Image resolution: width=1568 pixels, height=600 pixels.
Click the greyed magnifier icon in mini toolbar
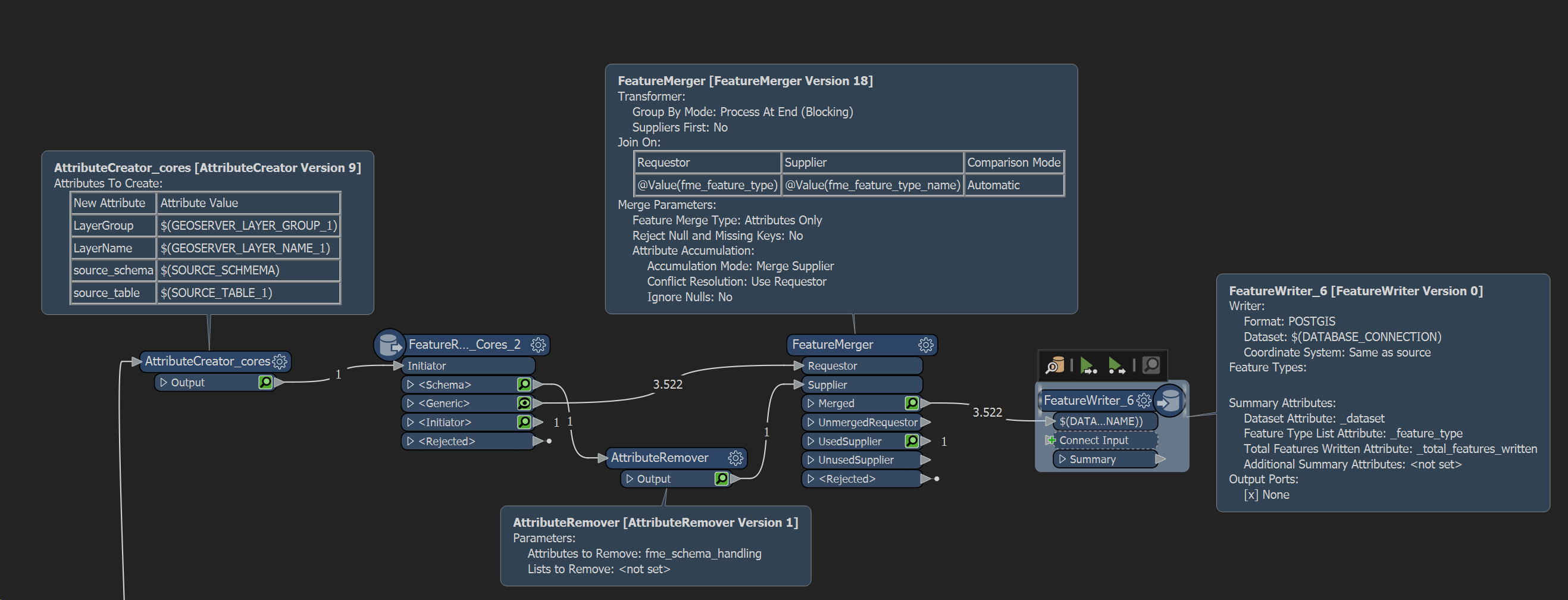(1151, 365)
